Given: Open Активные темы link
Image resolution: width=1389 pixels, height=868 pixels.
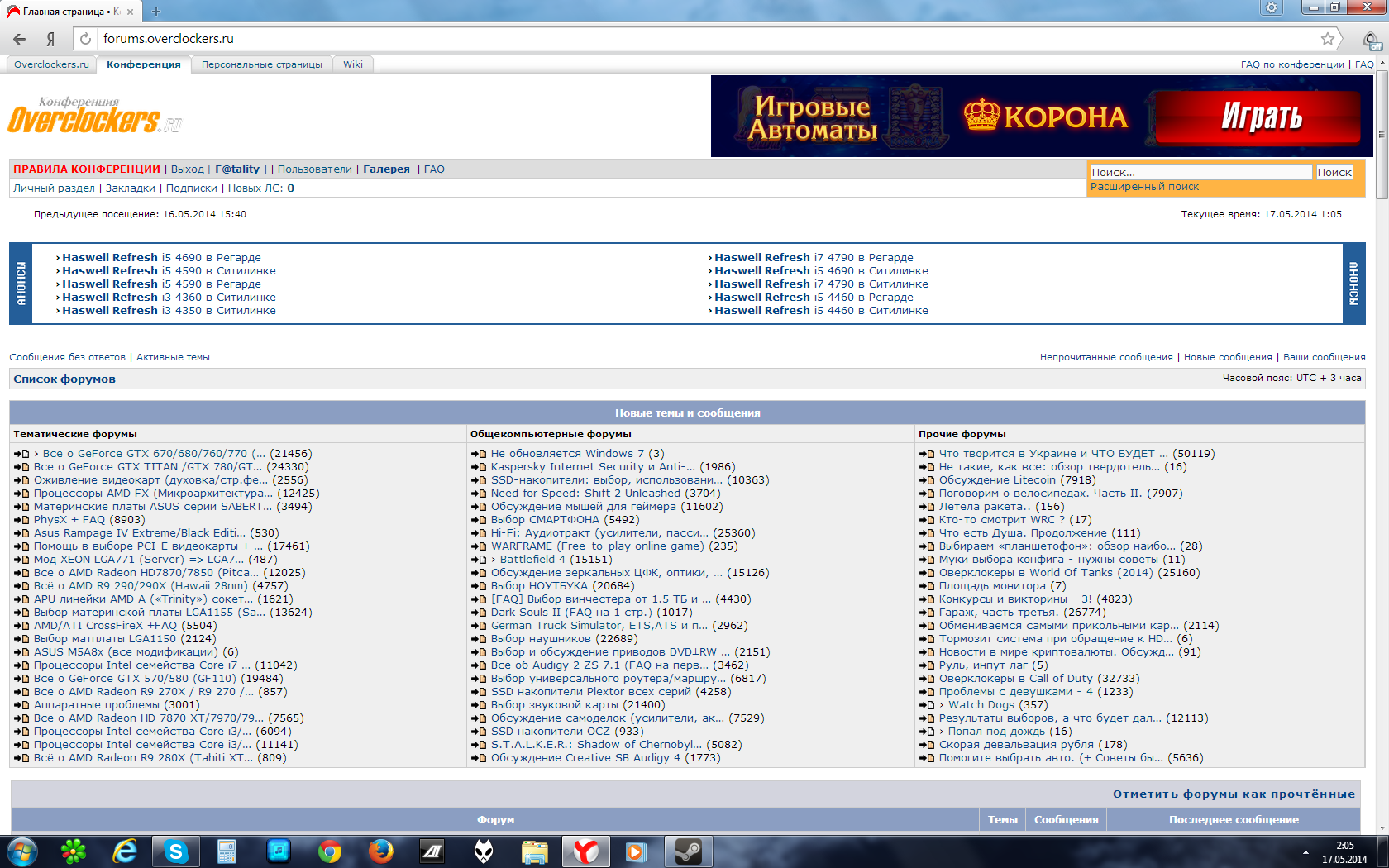Looking at the screenshot, I should [173, 357].
